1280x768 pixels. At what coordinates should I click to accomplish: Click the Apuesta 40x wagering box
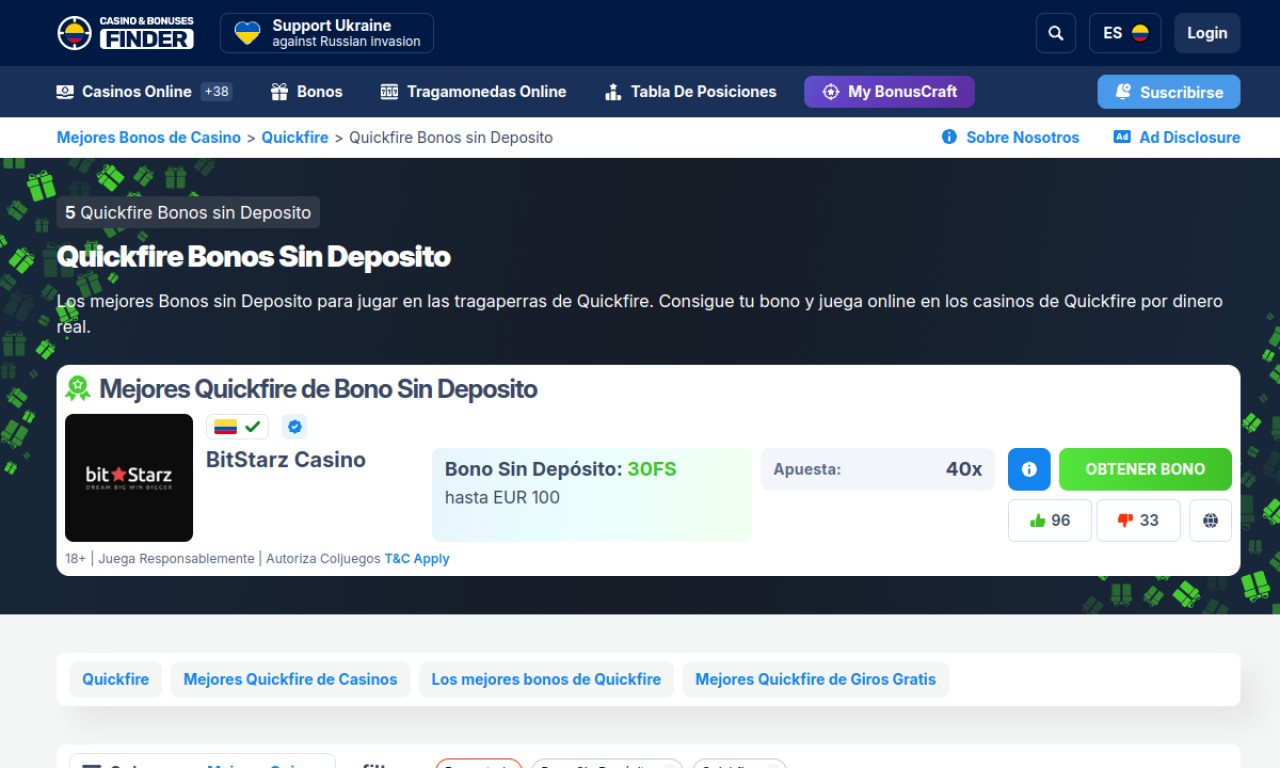[x=878, y=469]
